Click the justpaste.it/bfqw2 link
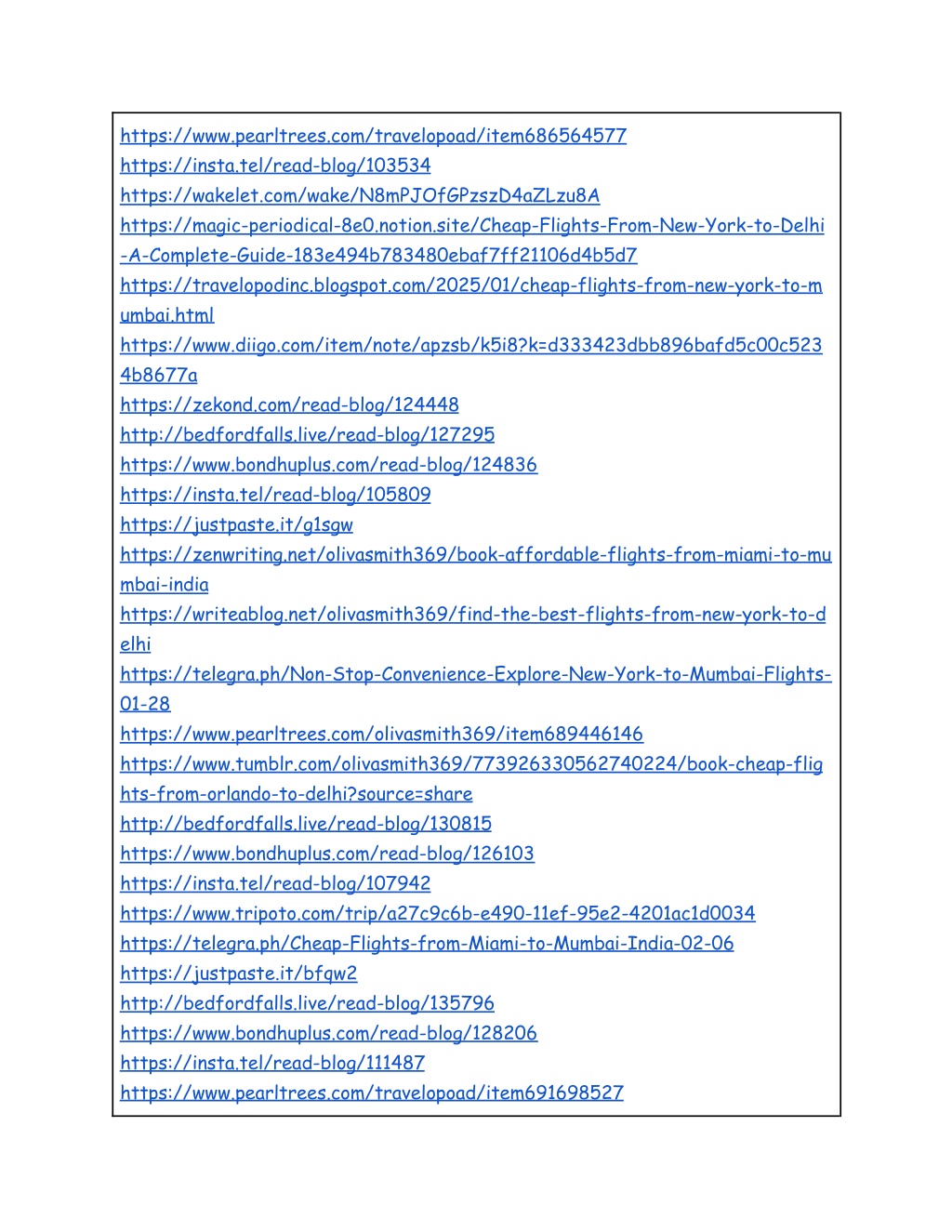The image size is (952, 1232). (238, 974)
